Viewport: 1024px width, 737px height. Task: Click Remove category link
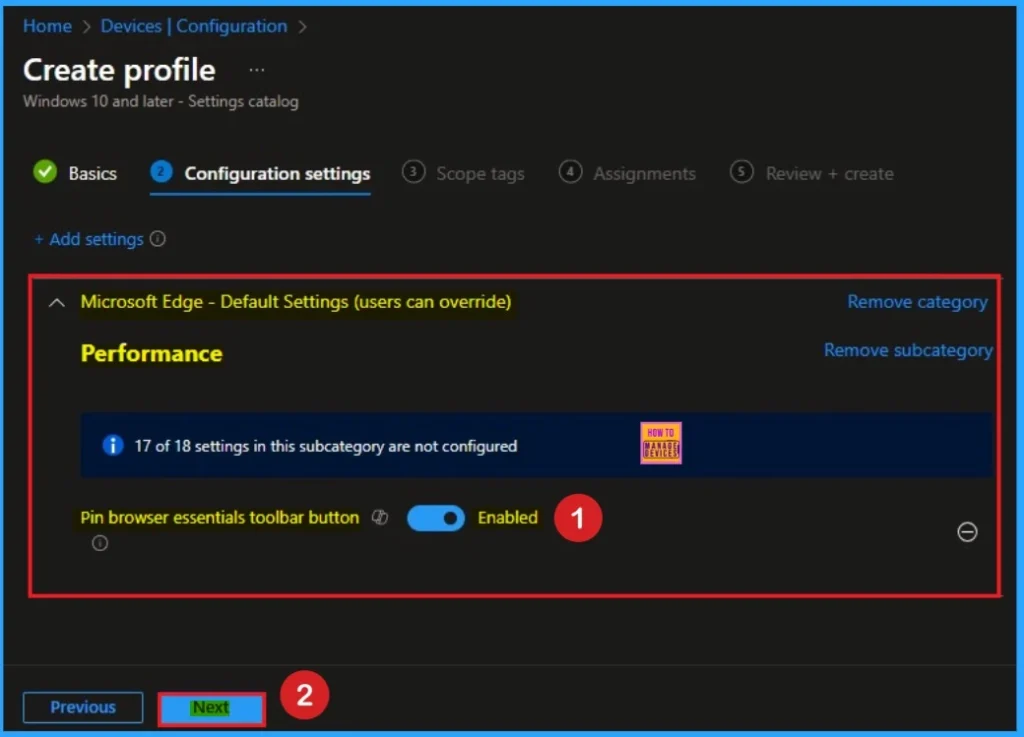[917, 302]
